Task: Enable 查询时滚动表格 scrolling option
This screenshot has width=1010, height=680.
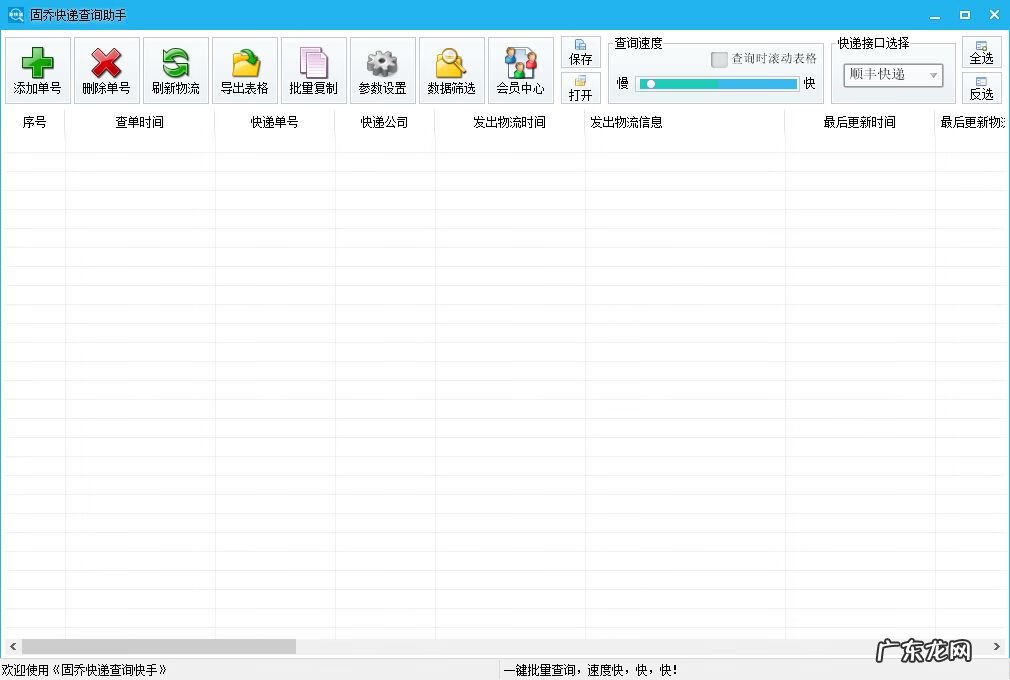Action: tap(718, 59)
